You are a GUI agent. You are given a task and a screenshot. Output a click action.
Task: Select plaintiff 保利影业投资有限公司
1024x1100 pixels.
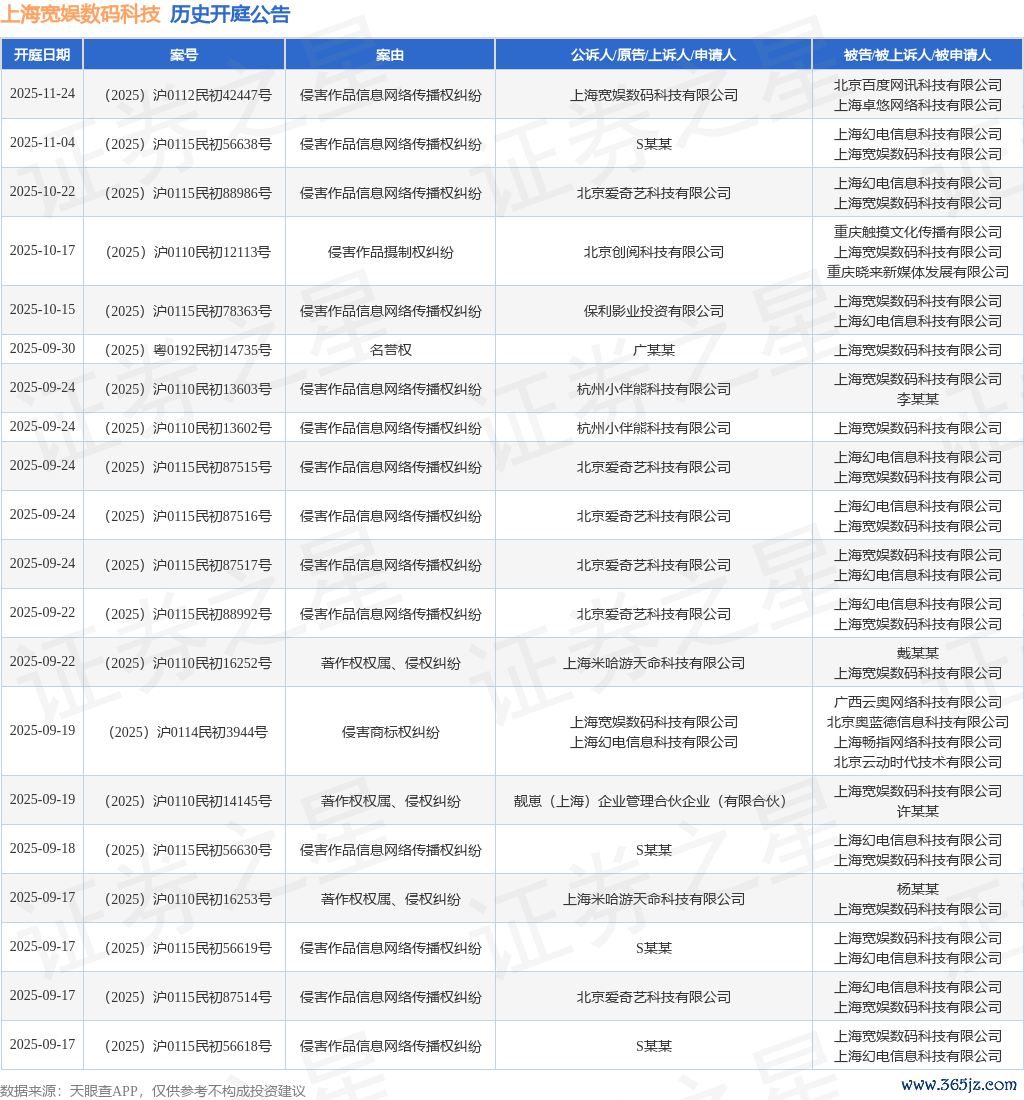click(x=653, y=311)
